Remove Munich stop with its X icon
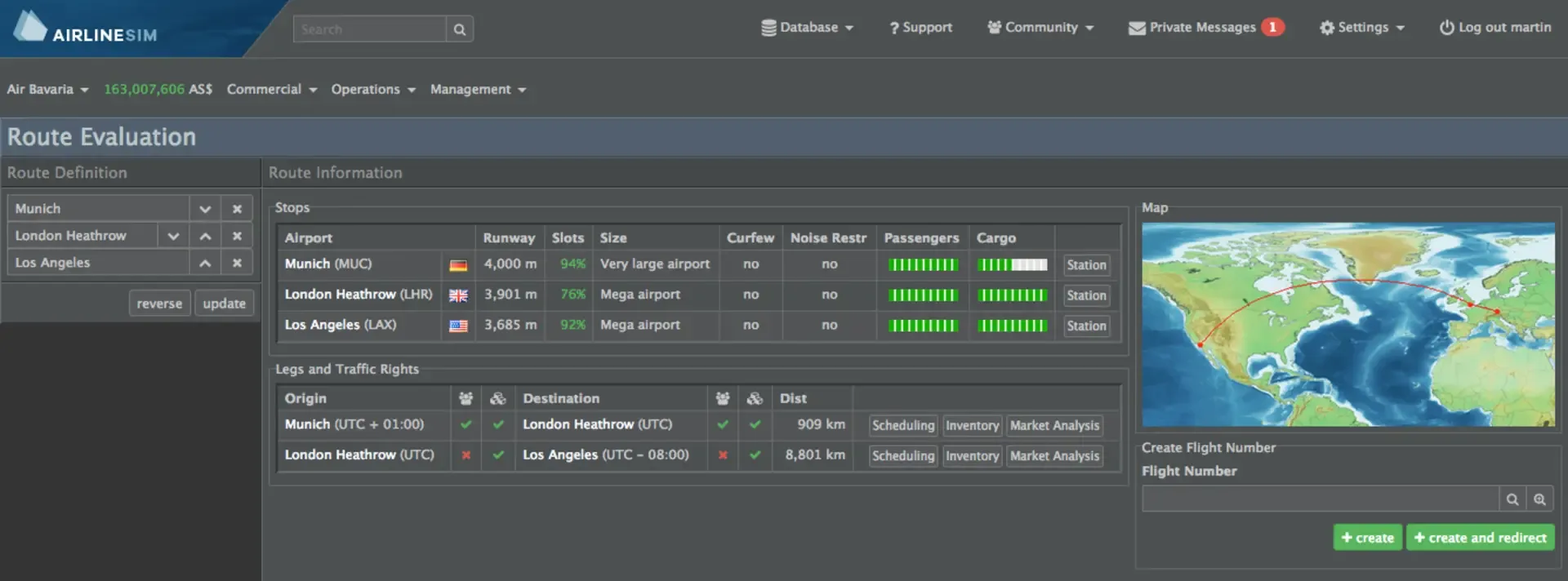 [x=237, y=209]
